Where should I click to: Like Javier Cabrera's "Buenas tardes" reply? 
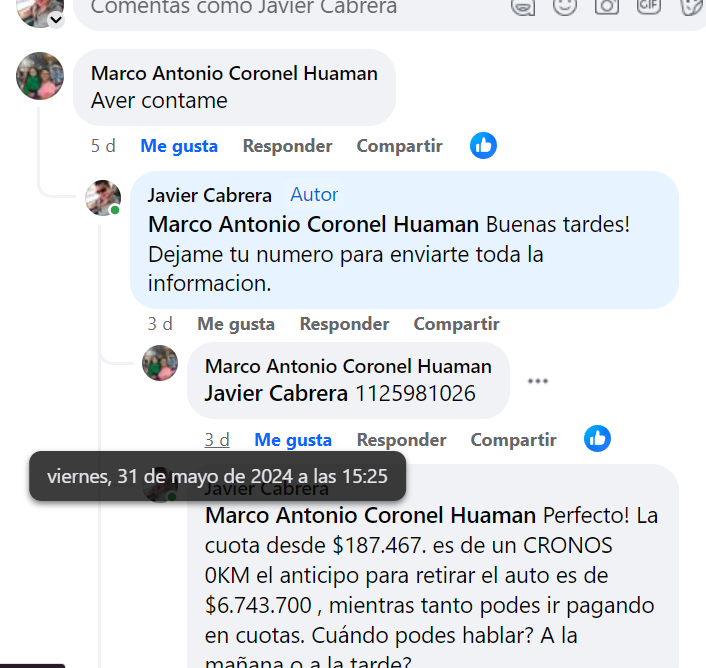(x=236, y=324)
